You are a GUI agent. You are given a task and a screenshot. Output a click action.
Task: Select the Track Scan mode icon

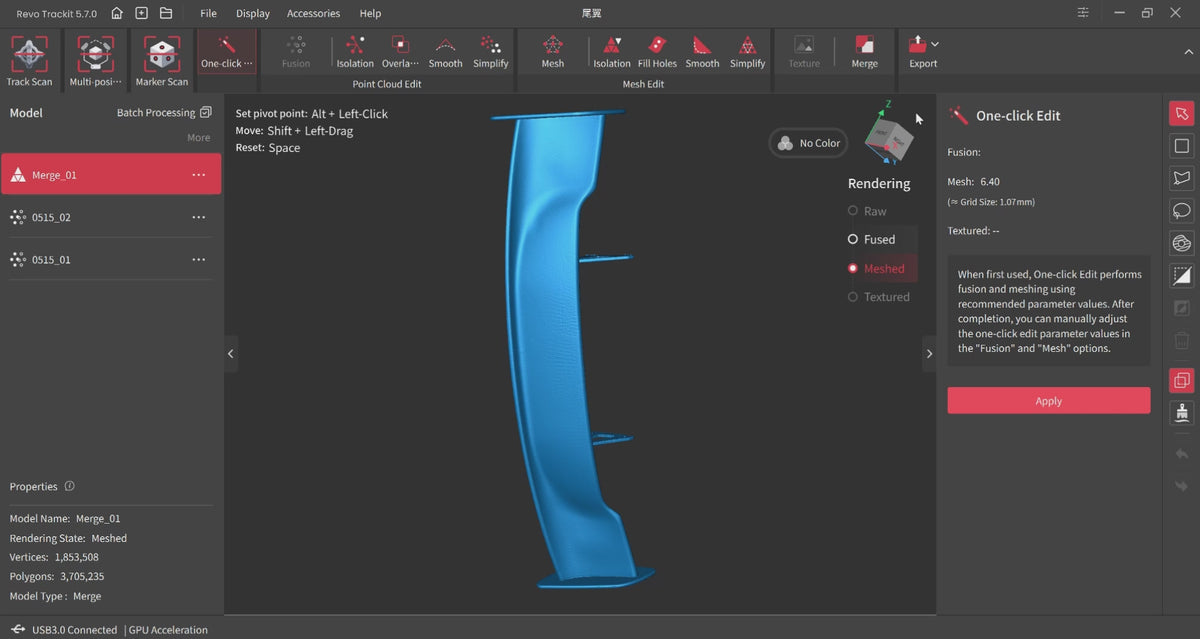tap(29, 55)
